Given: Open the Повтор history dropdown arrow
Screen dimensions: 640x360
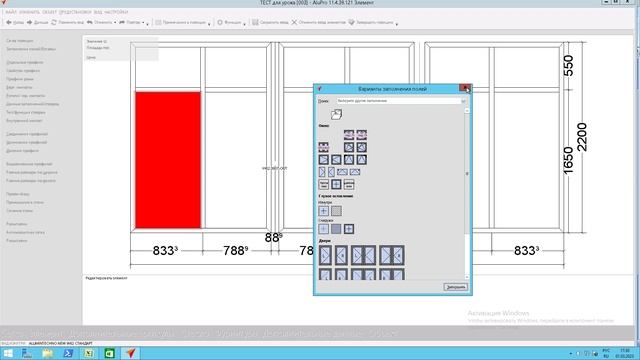Looking at the screenshot, I should 143,23.
